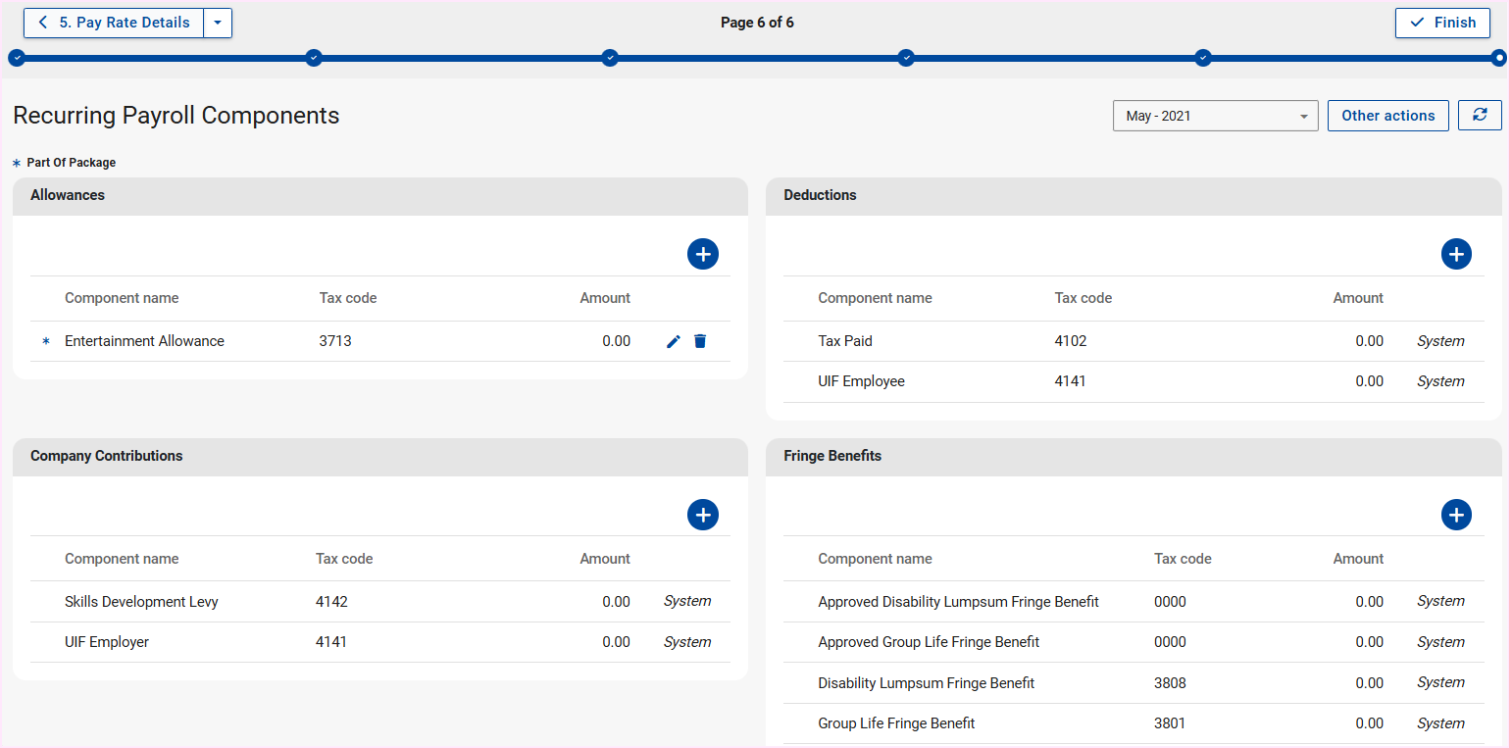1509x748 pixels.
Task: Edit Entertainment Allowance with pencil icon
Action: click(x=673, y=342)
